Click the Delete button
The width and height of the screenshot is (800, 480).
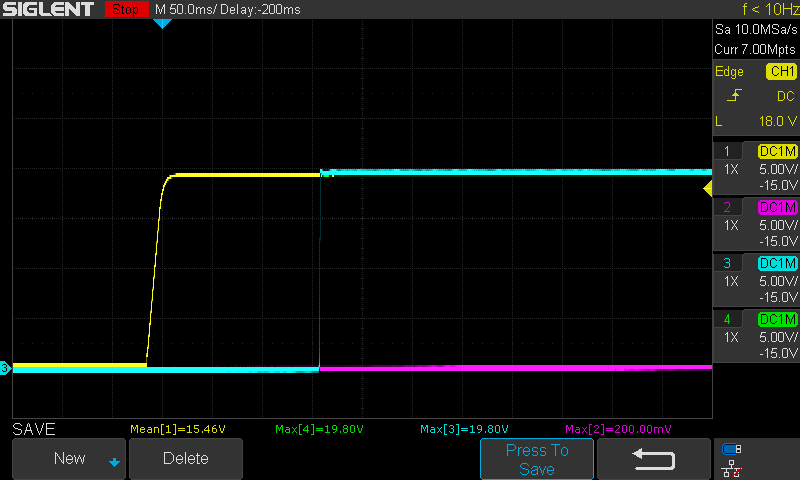point(186,459)
